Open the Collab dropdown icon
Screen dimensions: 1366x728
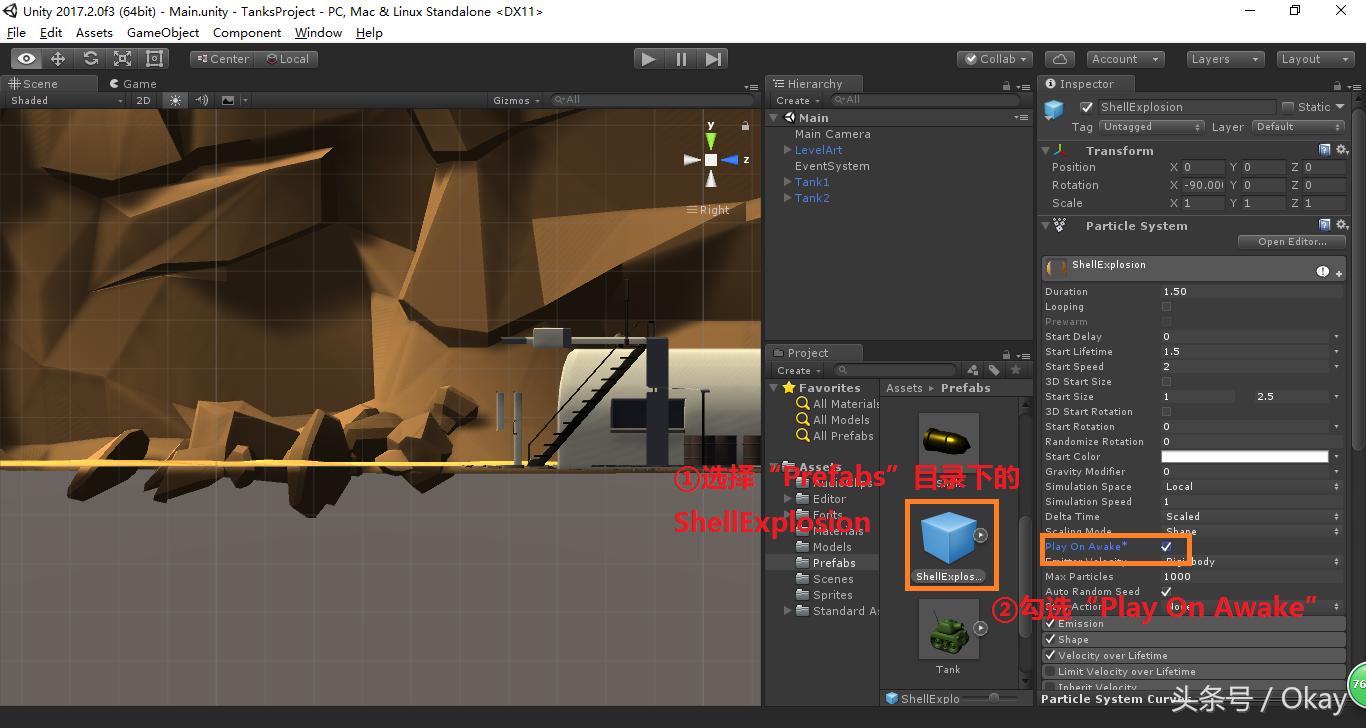[x=1022, y=59]
